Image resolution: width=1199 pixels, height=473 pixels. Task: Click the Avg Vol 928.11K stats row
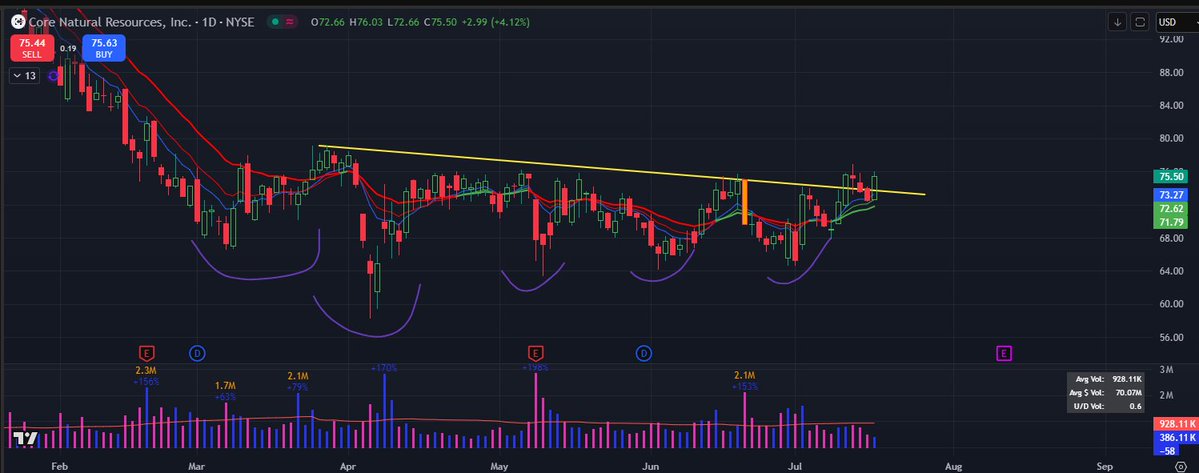(x=1106, y=379)
